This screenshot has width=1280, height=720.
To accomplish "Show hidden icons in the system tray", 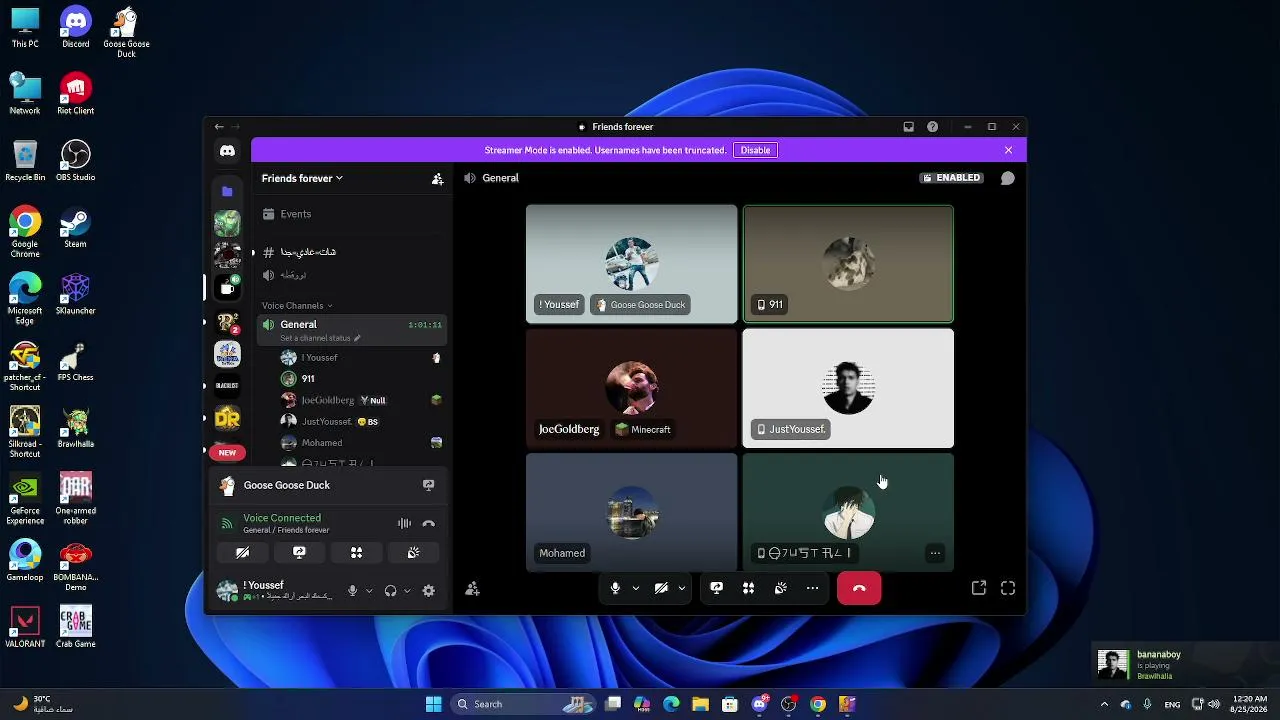I will (1104, 704).
